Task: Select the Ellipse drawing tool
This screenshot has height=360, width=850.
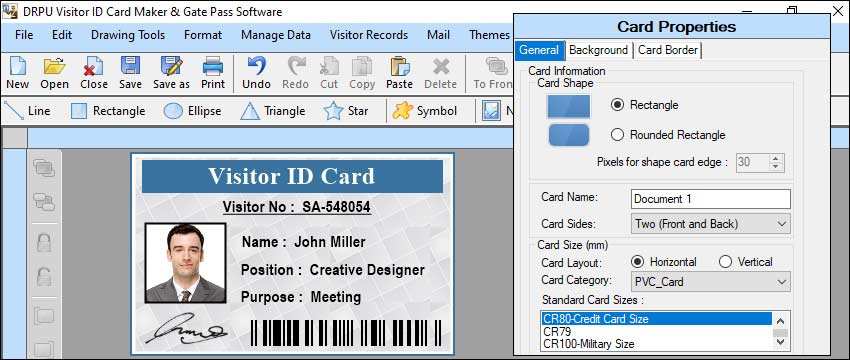Action: coord(192,111)
